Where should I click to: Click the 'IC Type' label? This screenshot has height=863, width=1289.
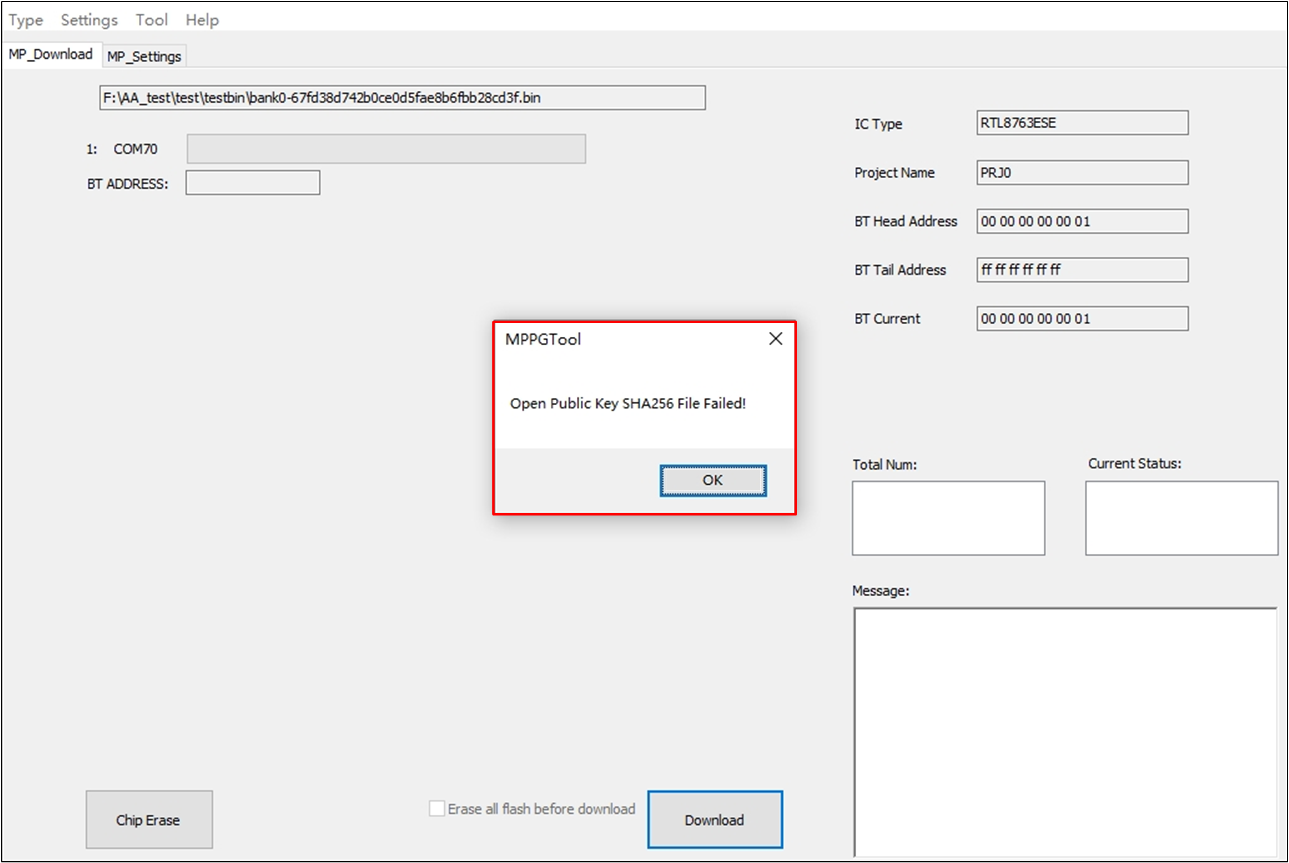[x=878, y=124]
